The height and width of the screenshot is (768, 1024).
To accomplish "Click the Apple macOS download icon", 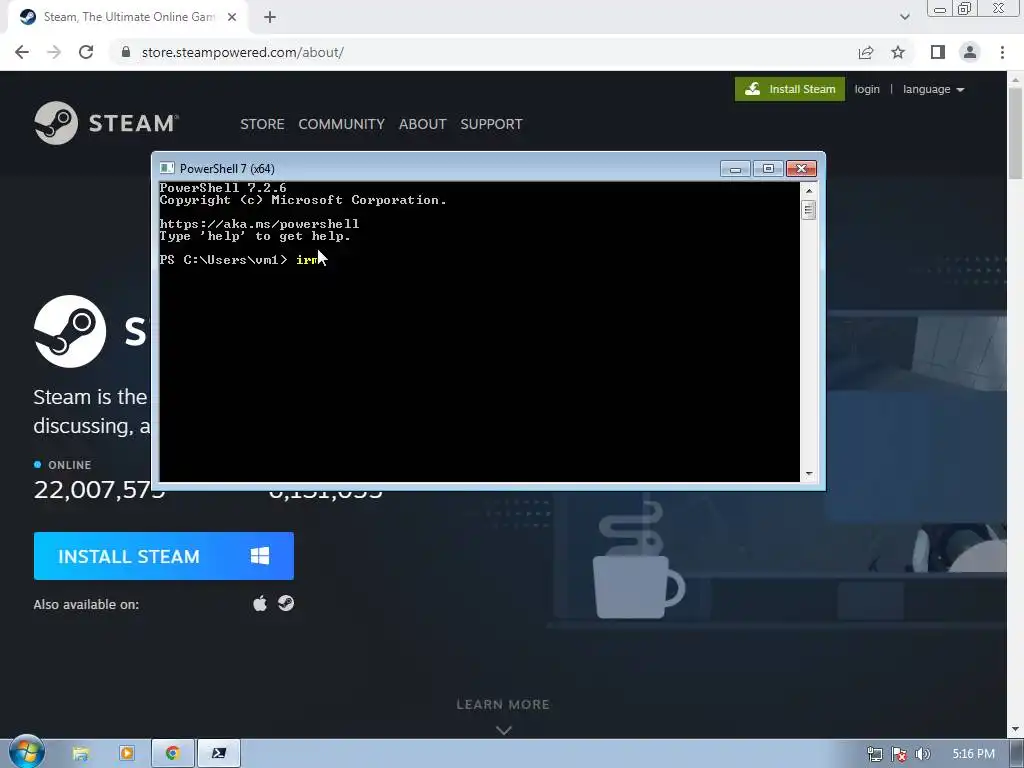I will coord(260,603).
